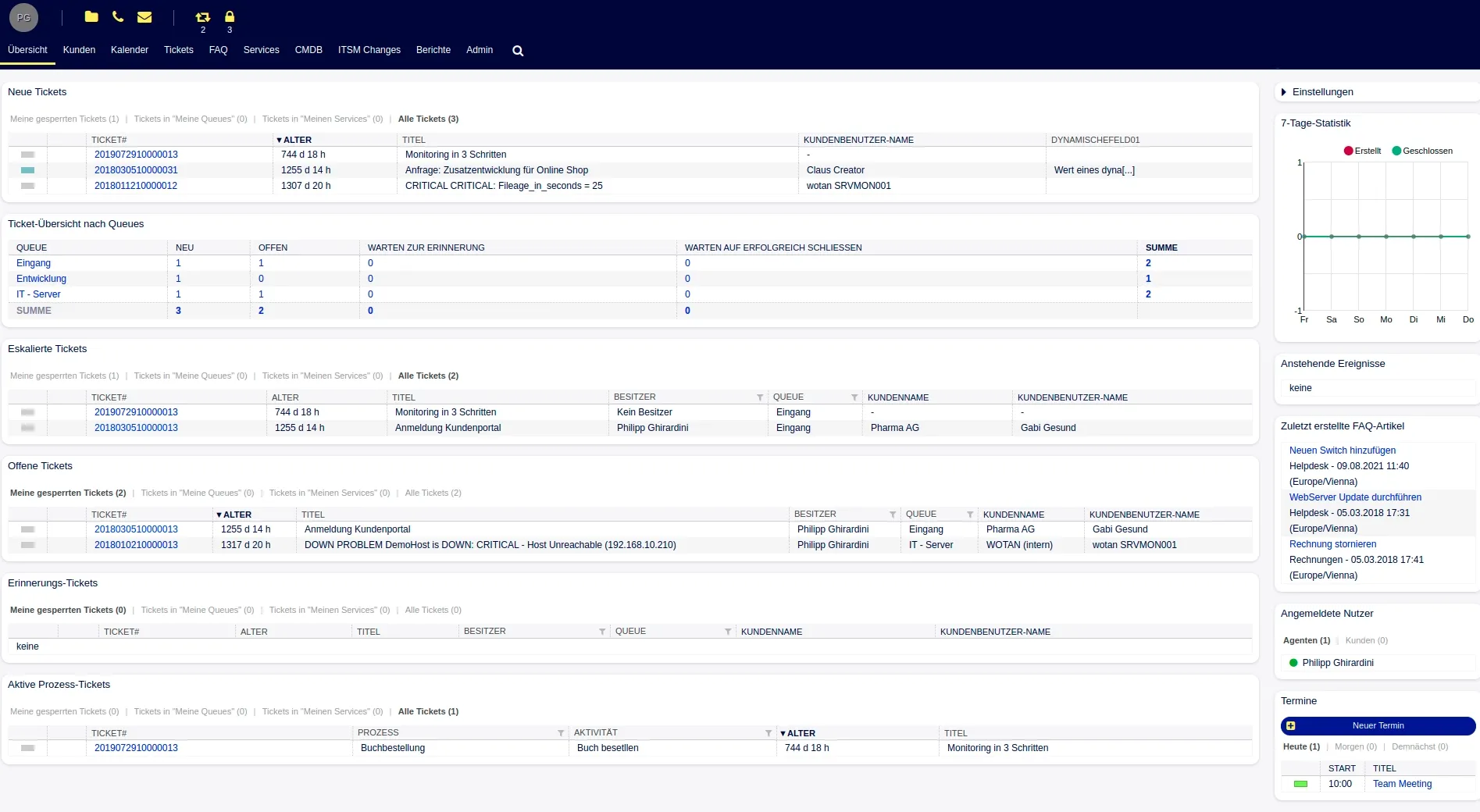The image size is (1480, 812).
Task: Open responsible tickets icon showing 2
Action: pyautogui.click(x=203, y=17)
